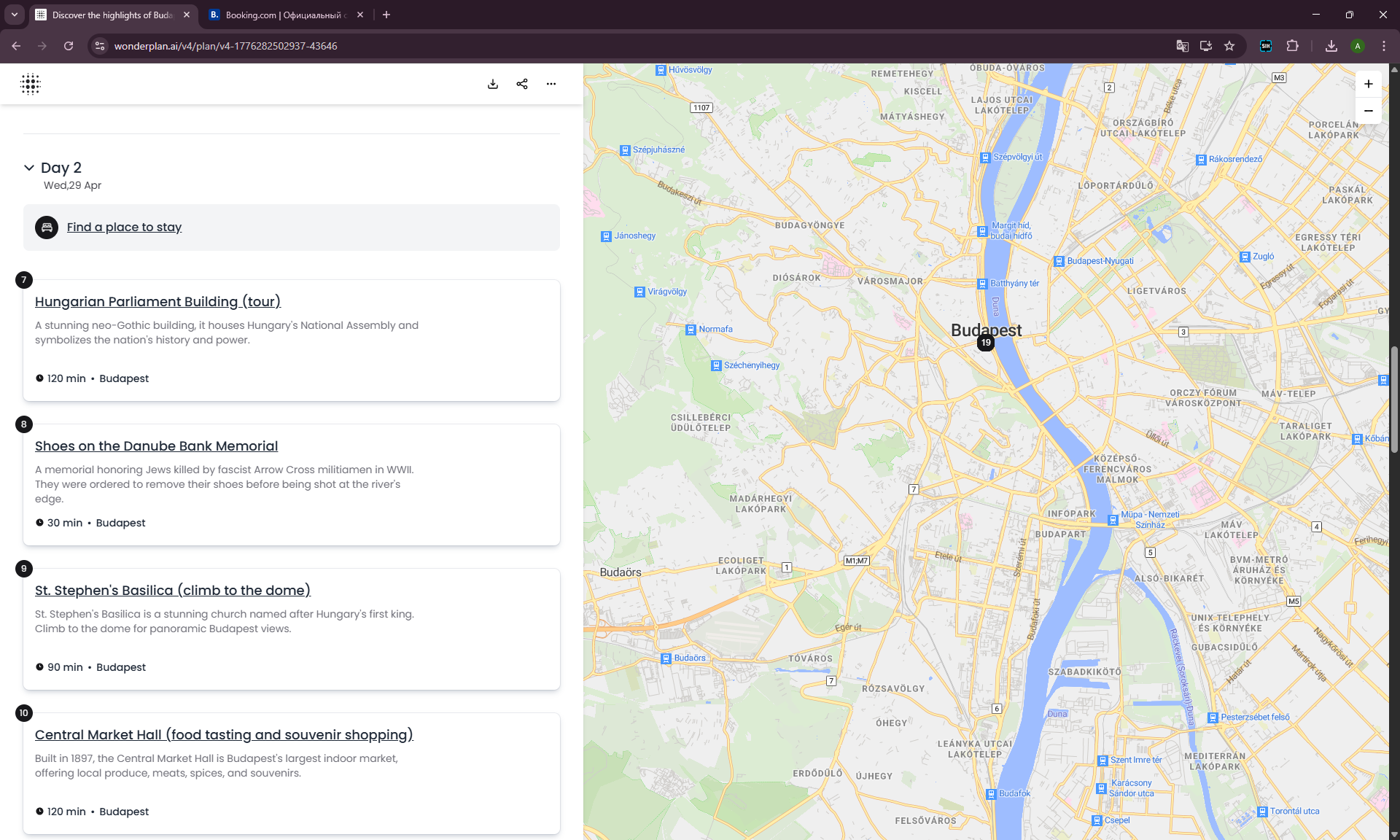
Task: Click the Wonderplan logo icon
Action: point(31,84)
